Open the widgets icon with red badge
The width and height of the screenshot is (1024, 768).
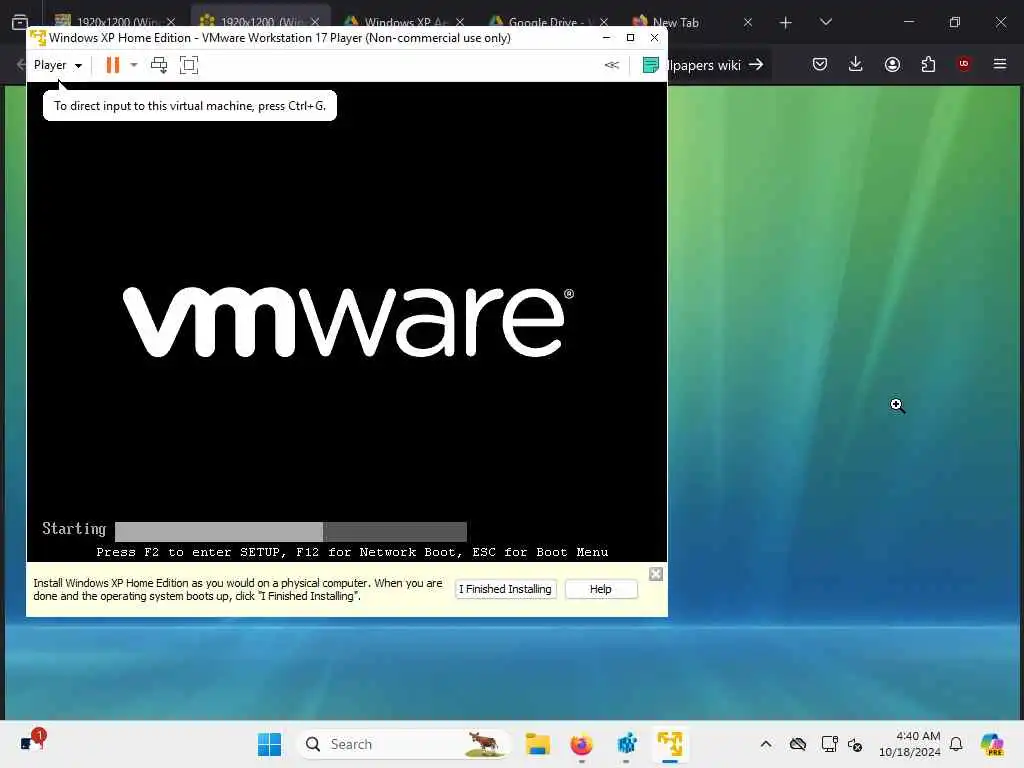click(x=31, y=743)
